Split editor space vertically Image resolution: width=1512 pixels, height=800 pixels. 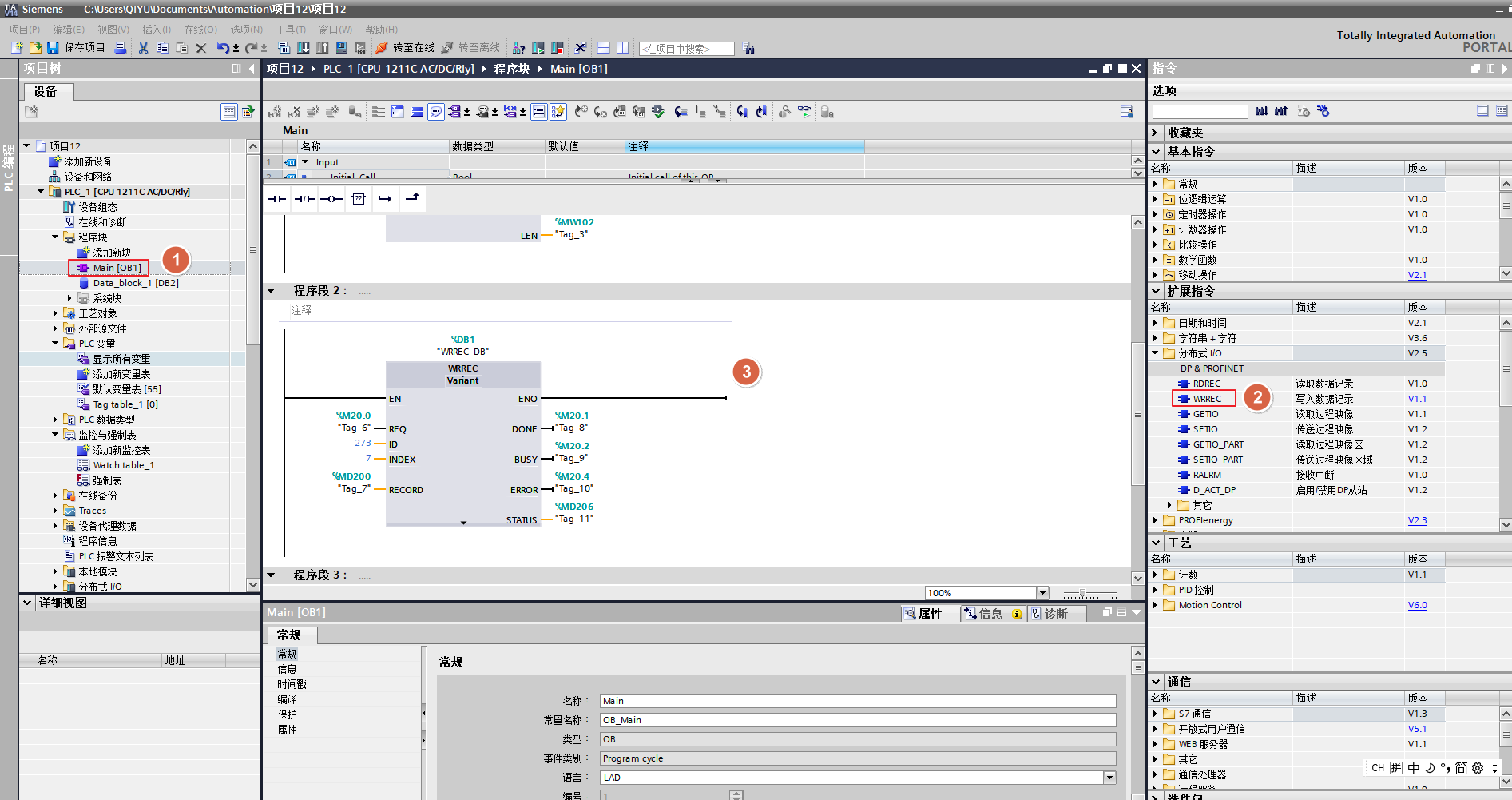click(x=622, y=48)
